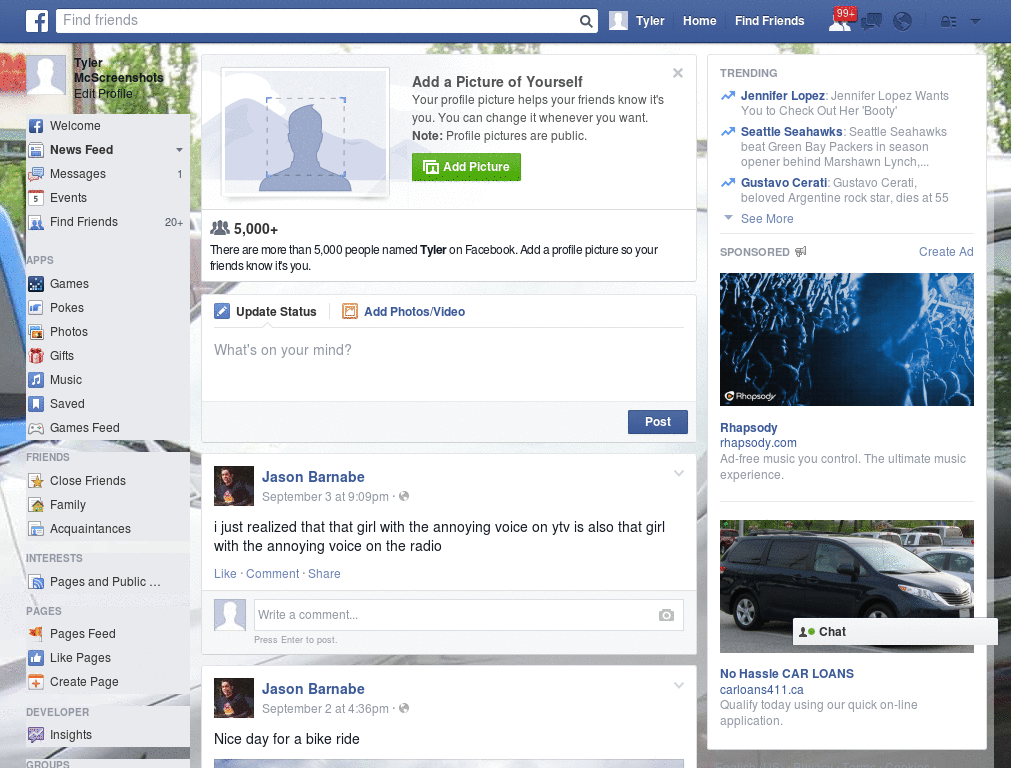Open the Music app icon
1024x768 pixels.
coord(36,380)
